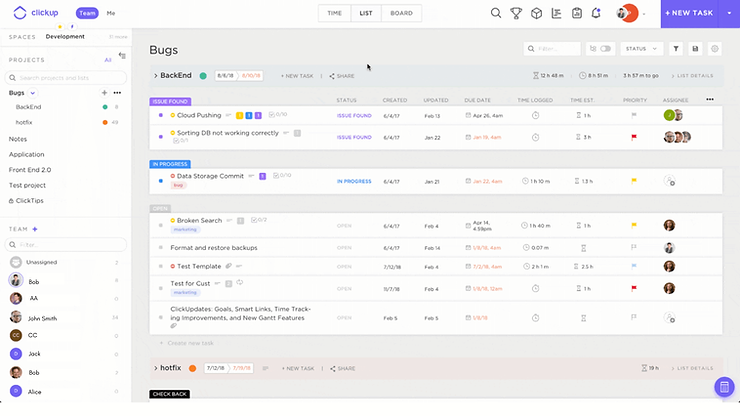Click Create new task link

pos(186,343)
